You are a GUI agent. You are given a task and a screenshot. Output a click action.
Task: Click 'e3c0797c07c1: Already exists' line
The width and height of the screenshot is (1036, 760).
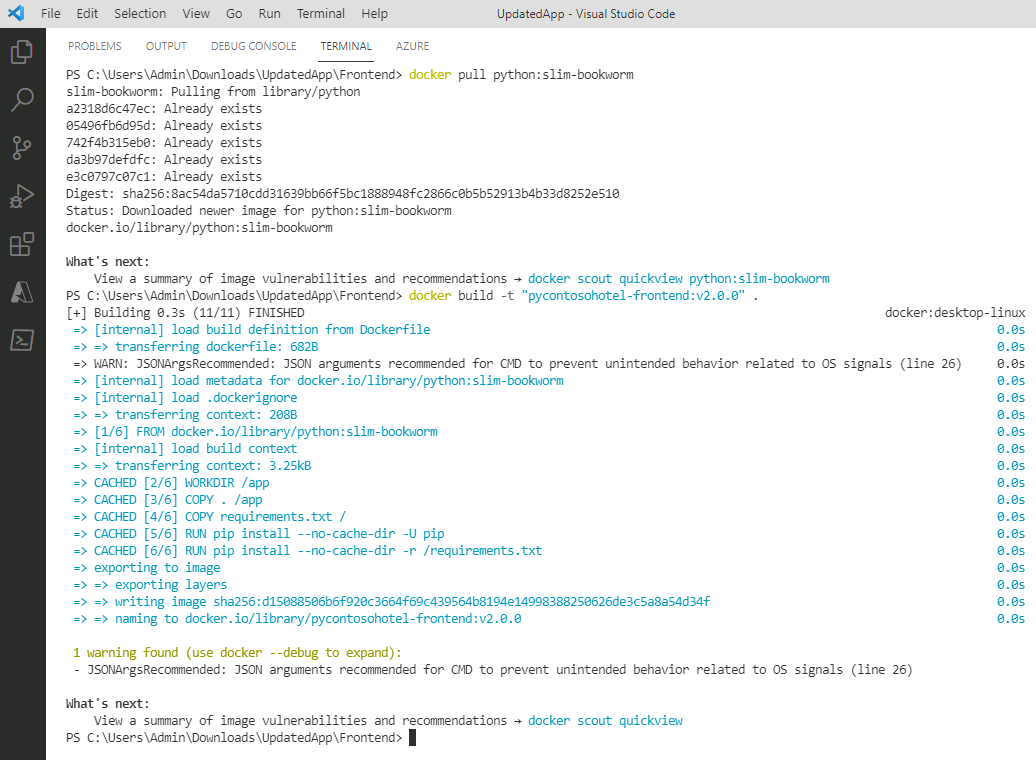click(164, 177)
